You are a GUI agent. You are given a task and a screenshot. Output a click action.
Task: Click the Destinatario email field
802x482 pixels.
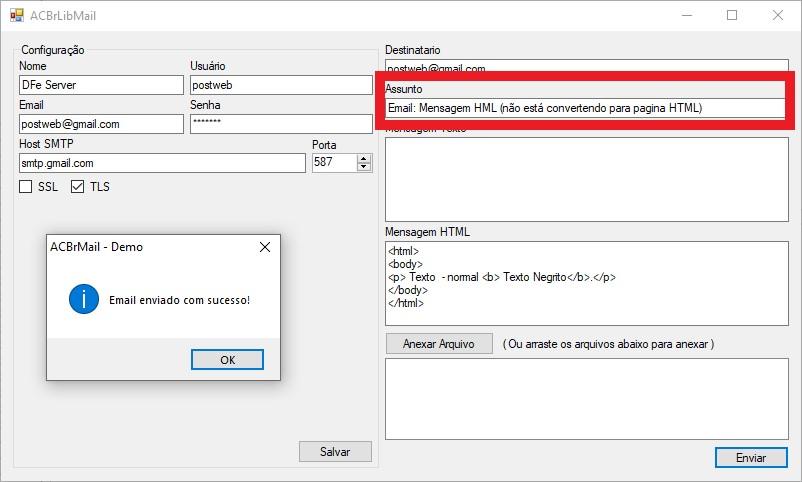click(587, 65)
